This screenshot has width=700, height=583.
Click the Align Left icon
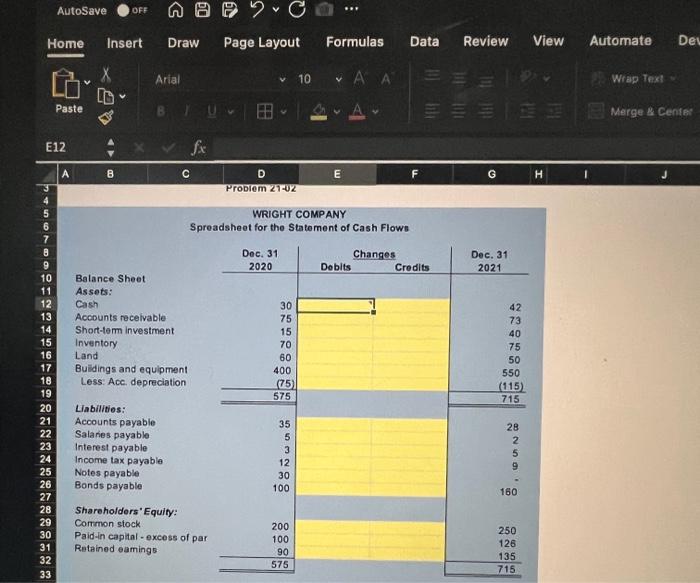coord(432,111)
